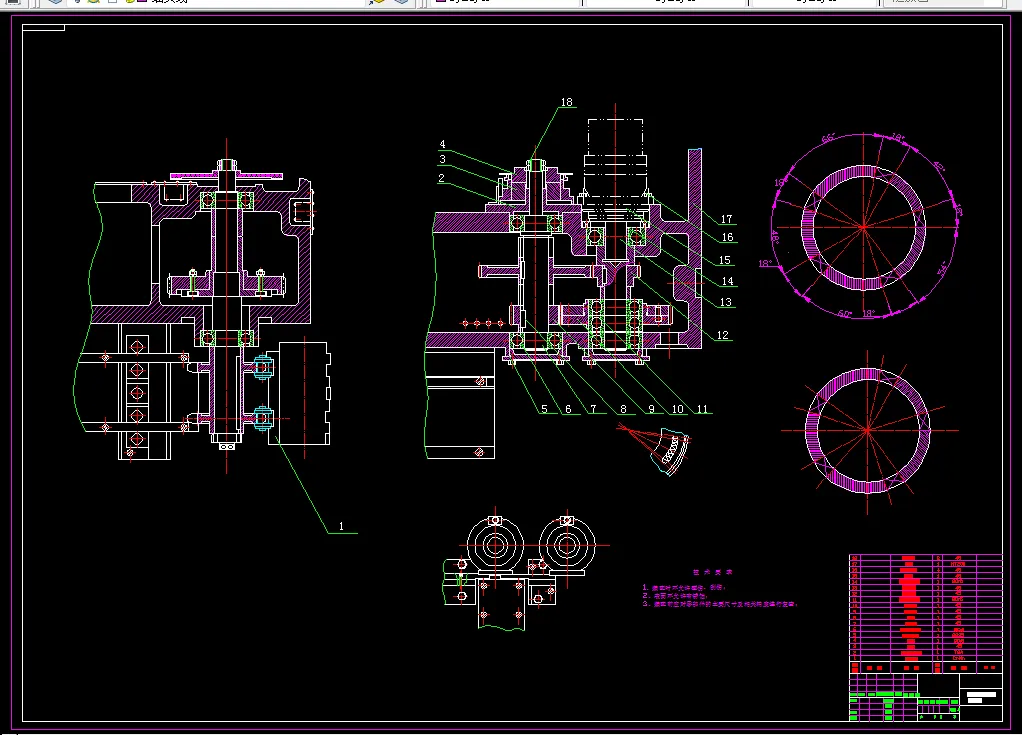This screenshot has width=1022, height=735.
Task: Select part callout number 18
Action: click(x=566, y=102)
